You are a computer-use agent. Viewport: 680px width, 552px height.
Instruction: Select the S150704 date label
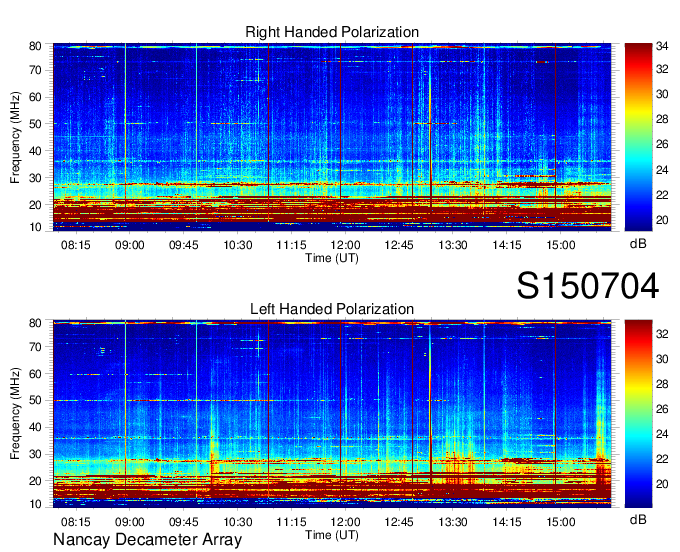(588, 286)
